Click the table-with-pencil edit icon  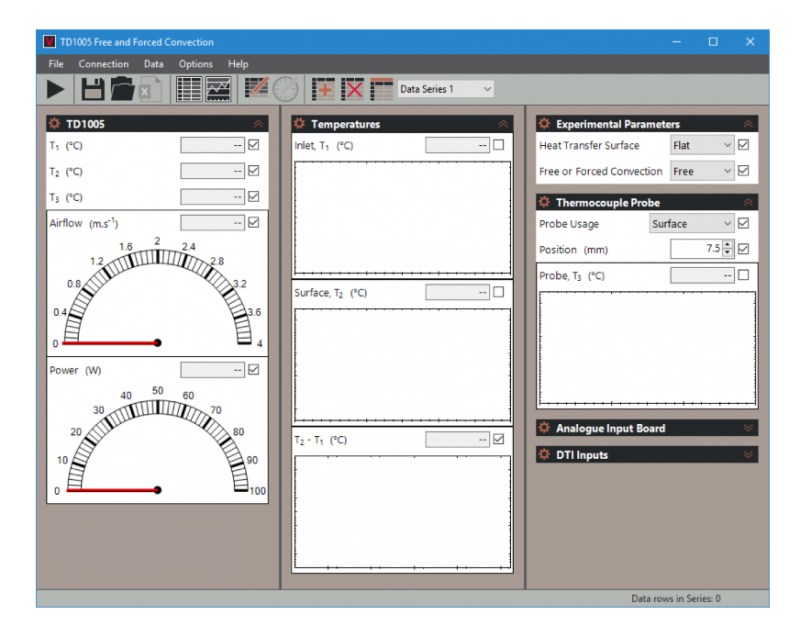(x=257, y=88)
